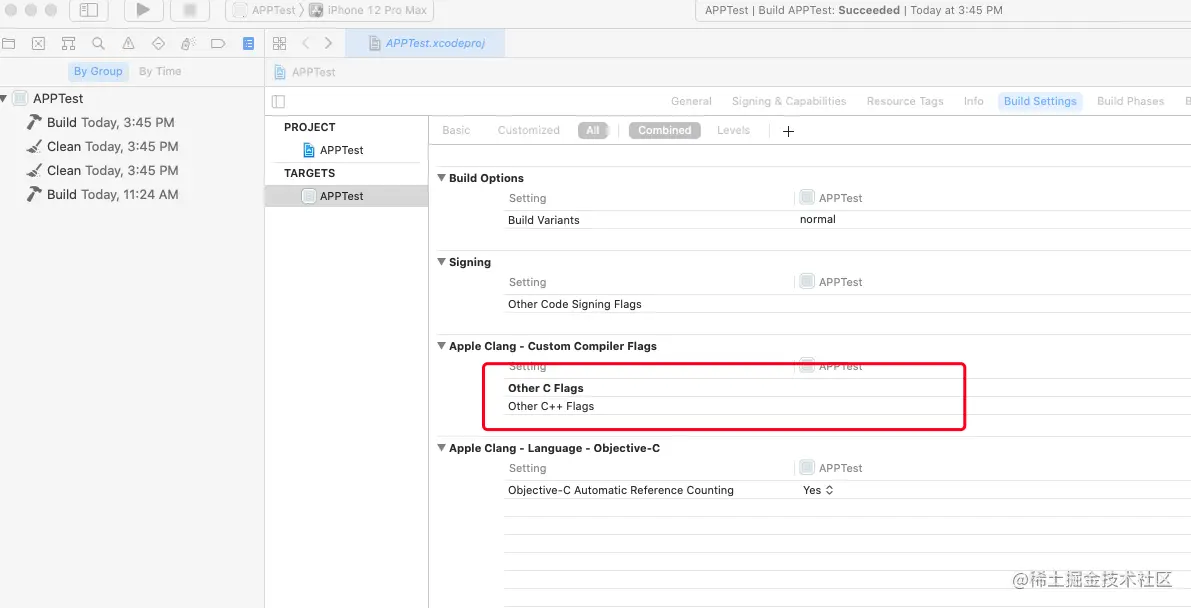Image resolution: width=1191 pixels, height=608 pixels.
Task: Select the report navigator icon
Action: tap(248, 43)
